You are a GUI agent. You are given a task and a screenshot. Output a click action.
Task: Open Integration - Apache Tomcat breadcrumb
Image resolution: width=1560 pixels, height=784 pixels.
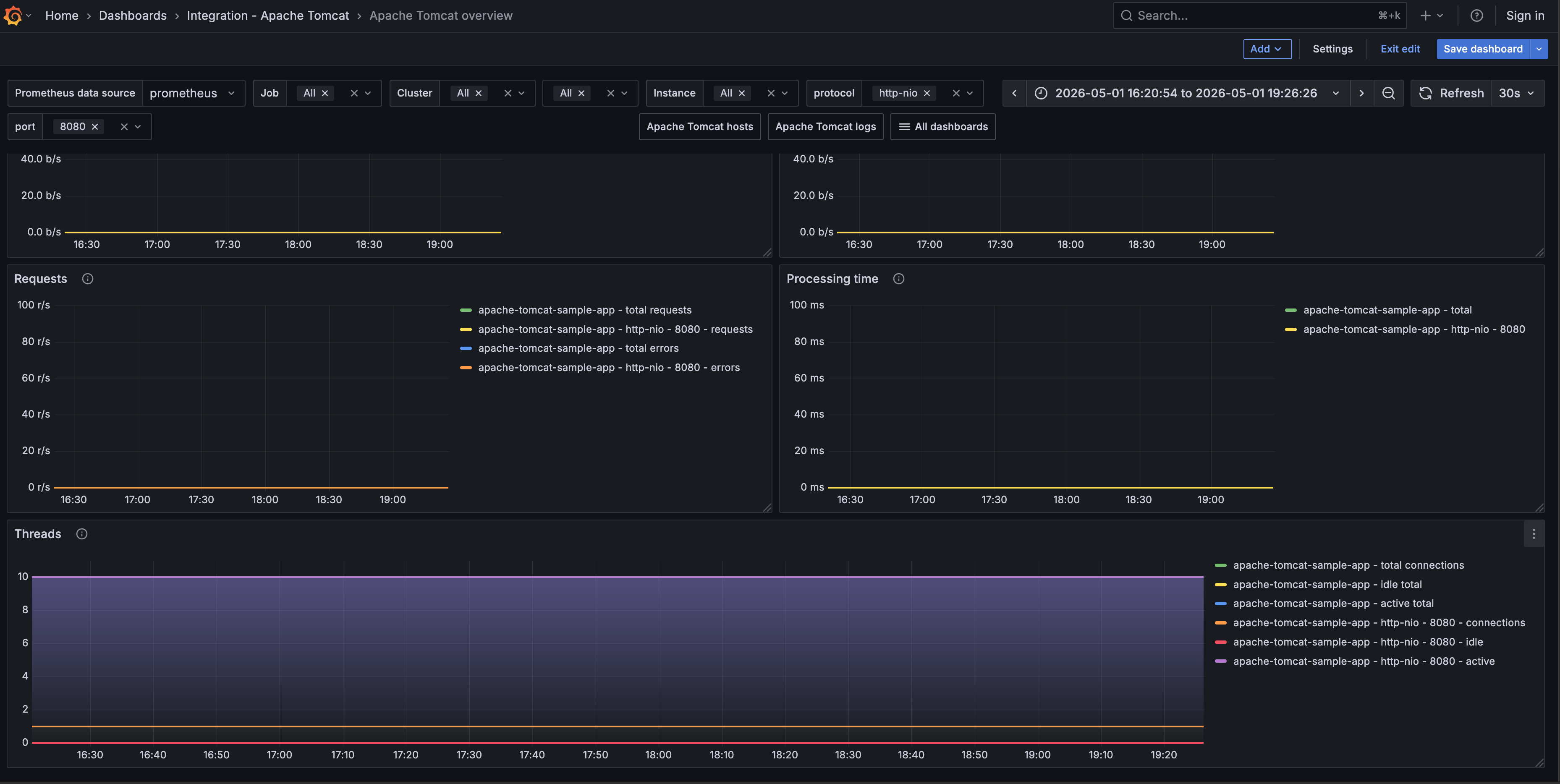coord(268,16)
